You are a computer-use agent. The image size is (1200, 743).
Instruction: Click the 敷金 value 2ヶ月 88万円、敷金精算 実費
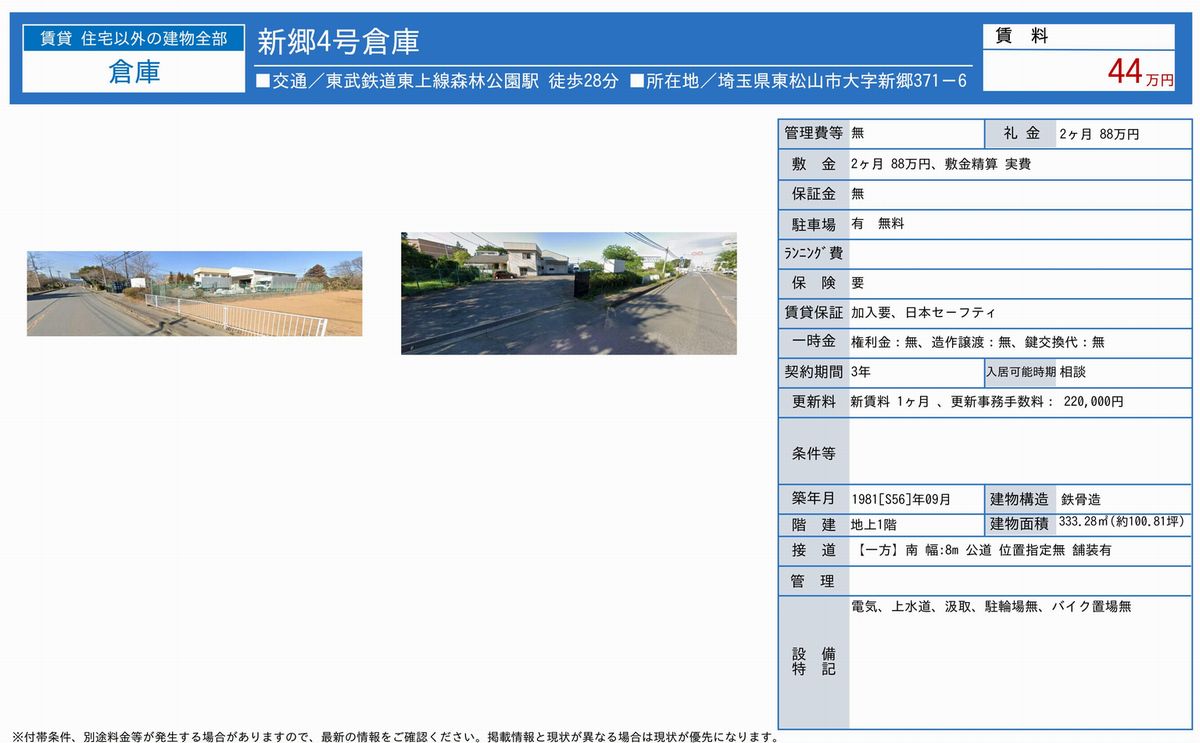(940, 164)
